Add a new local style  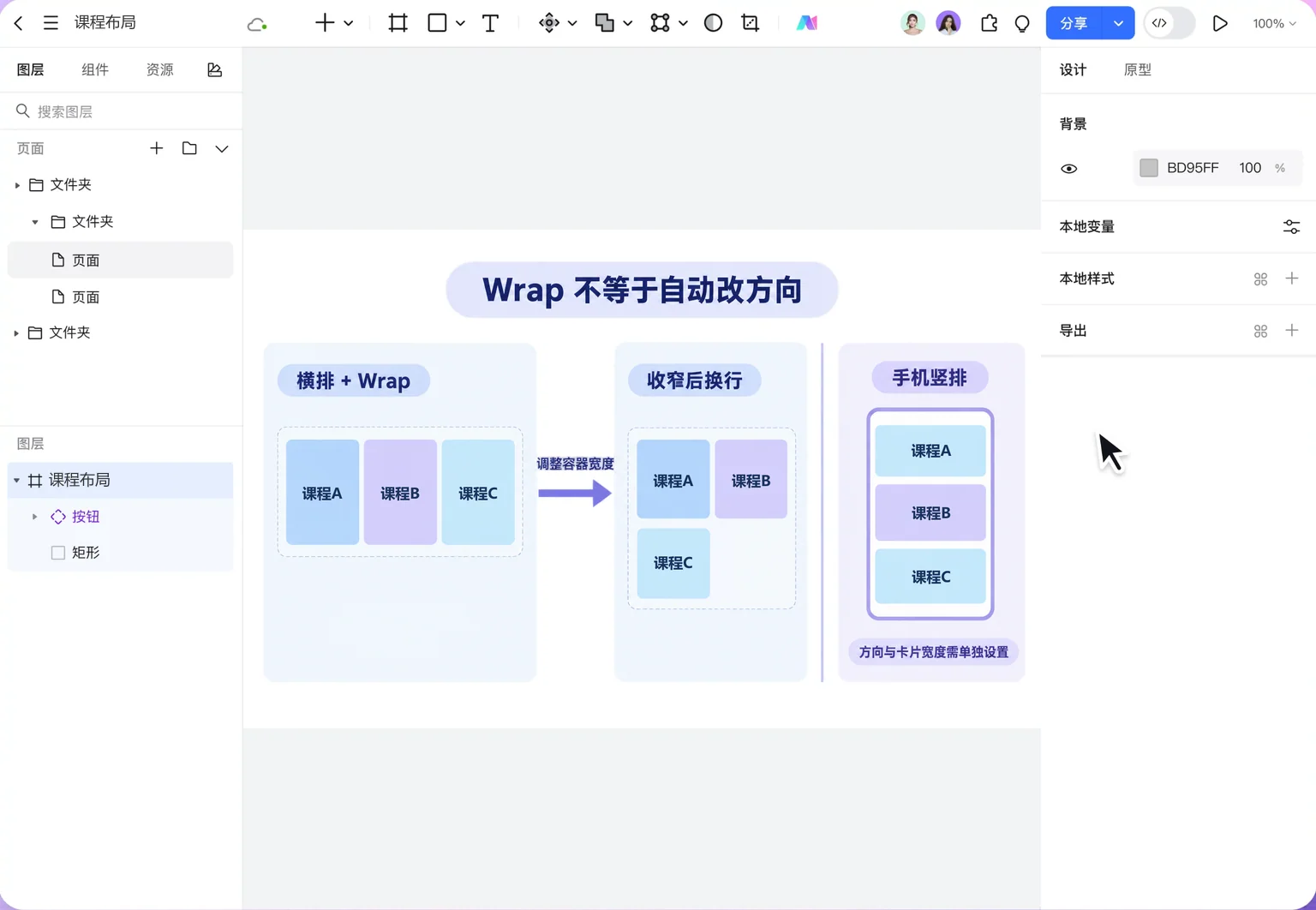coord(1292,278)
